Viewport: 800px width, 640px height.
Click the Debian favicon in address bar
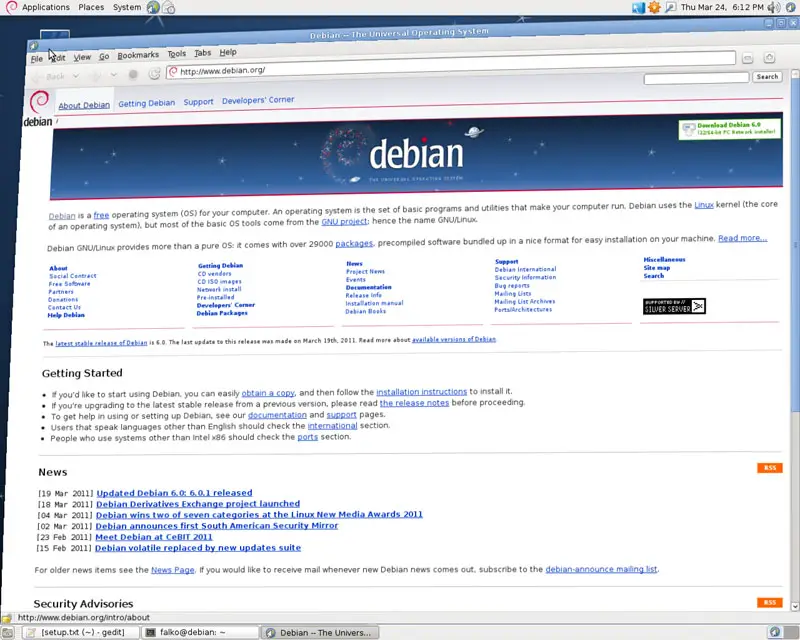pos(173,71)
